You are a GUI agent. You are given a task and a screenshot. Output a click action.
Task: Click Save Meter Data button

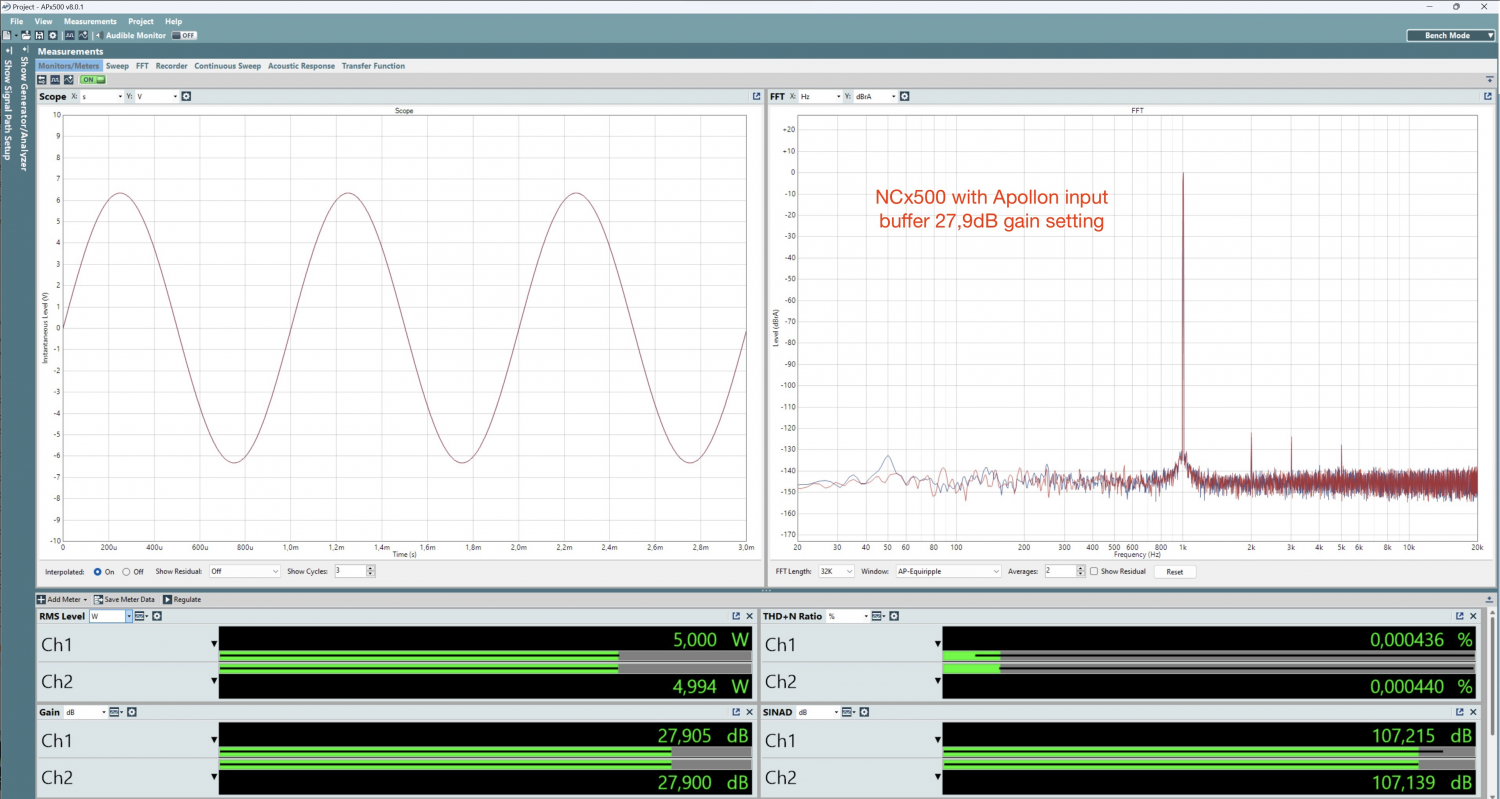pos(125,599)
